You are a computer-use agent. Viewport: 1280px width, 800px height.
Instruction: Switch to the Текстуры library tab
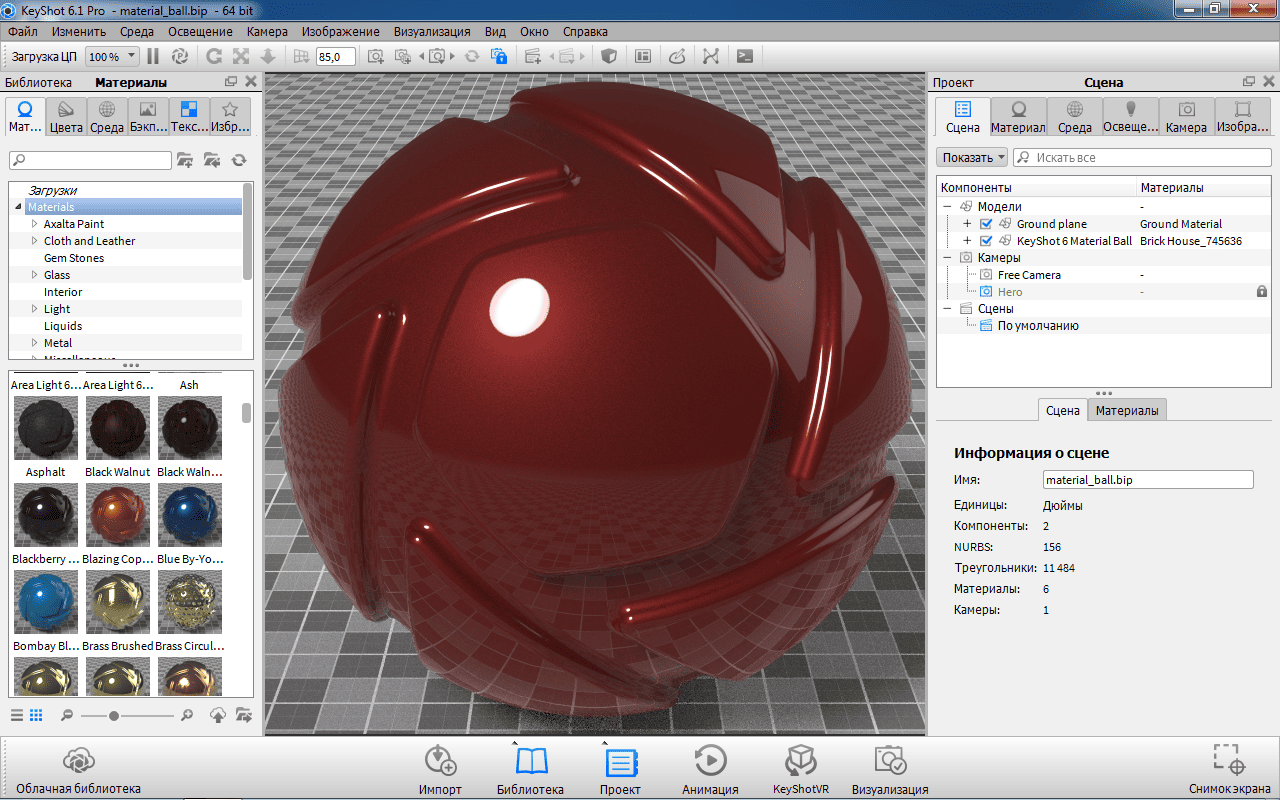(x=189, y=117)
